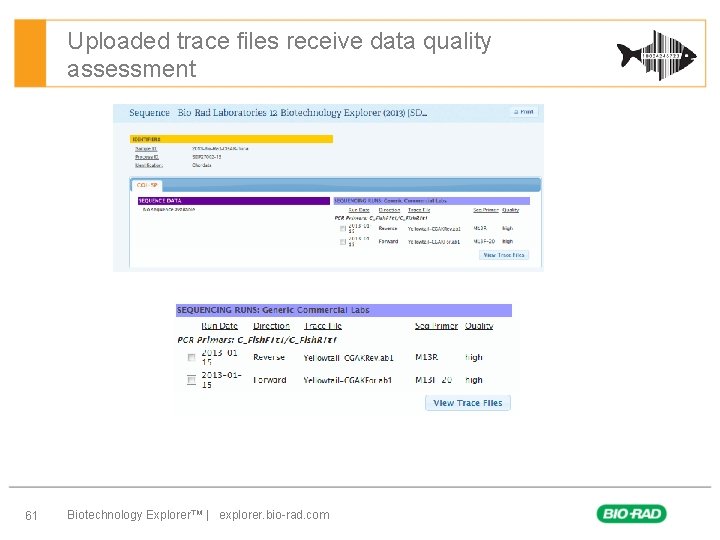Open the Identification link under Identifiers
Image resolution: width=720 pixels, height=540 pixels.
[149, 165]
